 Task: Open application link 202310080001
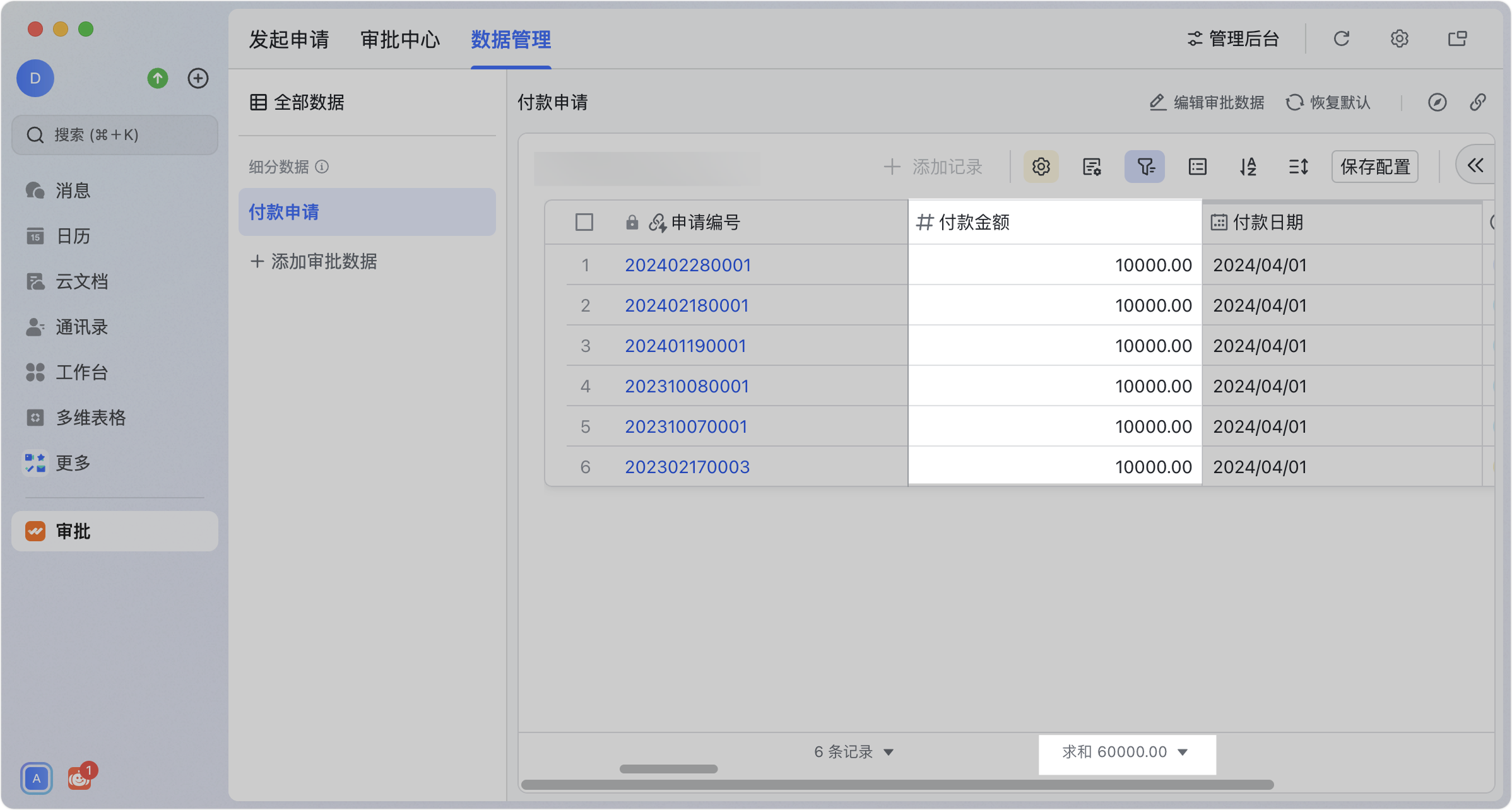point(687,386)
